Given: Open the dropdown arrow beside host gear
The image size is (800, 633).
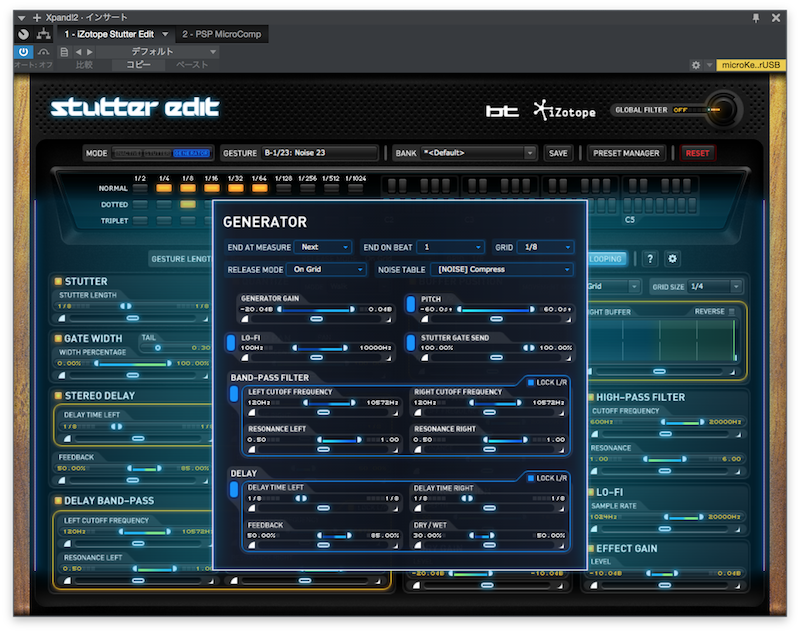Looking at the screenshot, I should point(709,65).
